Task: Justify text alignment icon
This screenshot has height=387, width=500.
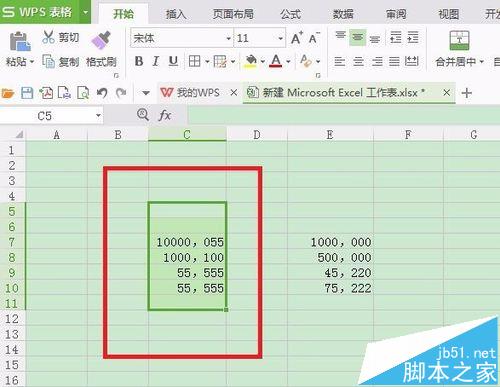Action: [x=394, y=61]
